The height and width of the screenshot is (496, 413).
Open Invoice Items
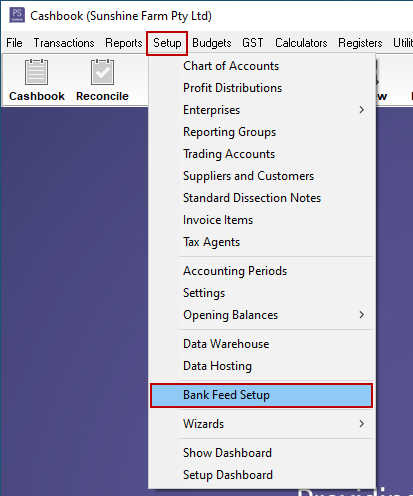point(218,220)
